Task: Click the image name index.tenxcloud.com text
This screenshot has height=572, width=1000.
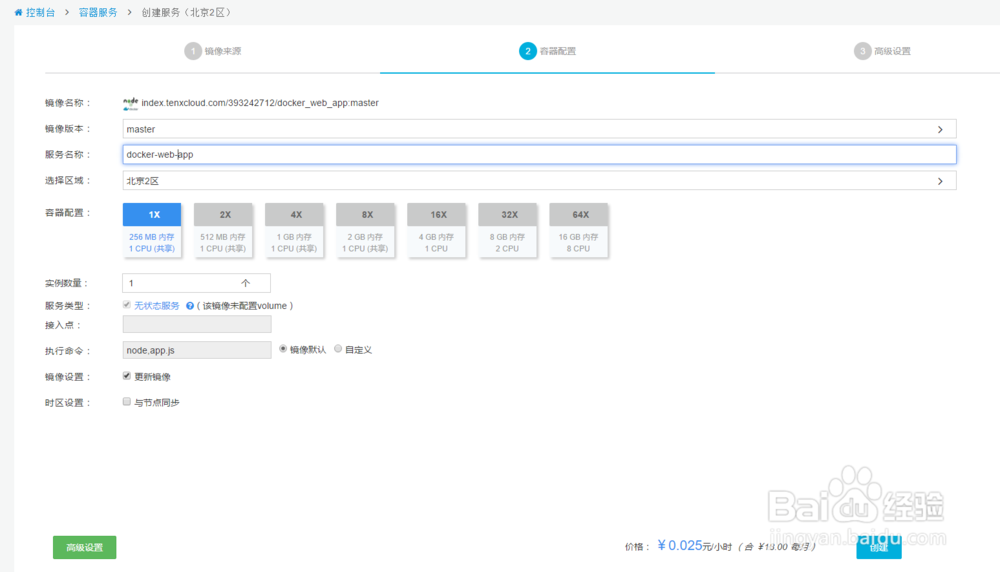Action: point(260,103)
